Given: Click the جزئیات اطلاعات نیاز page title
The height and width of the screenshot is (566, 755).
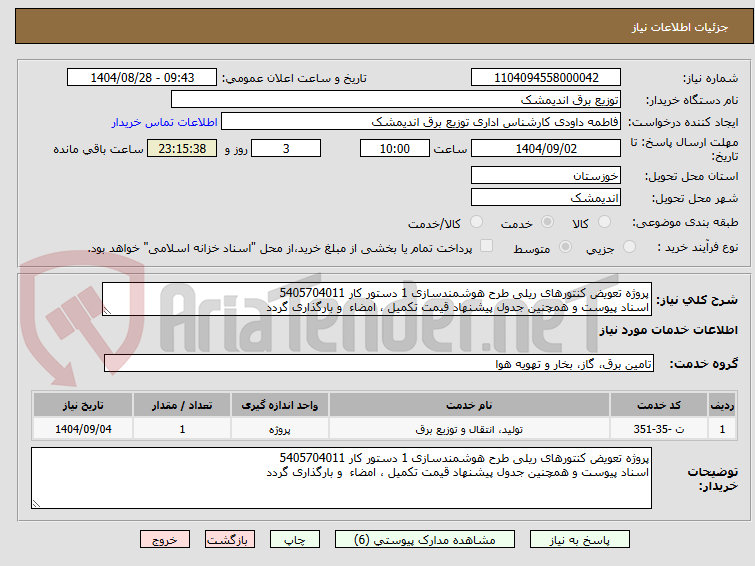Looking at the screenshot, I should 679,27.
